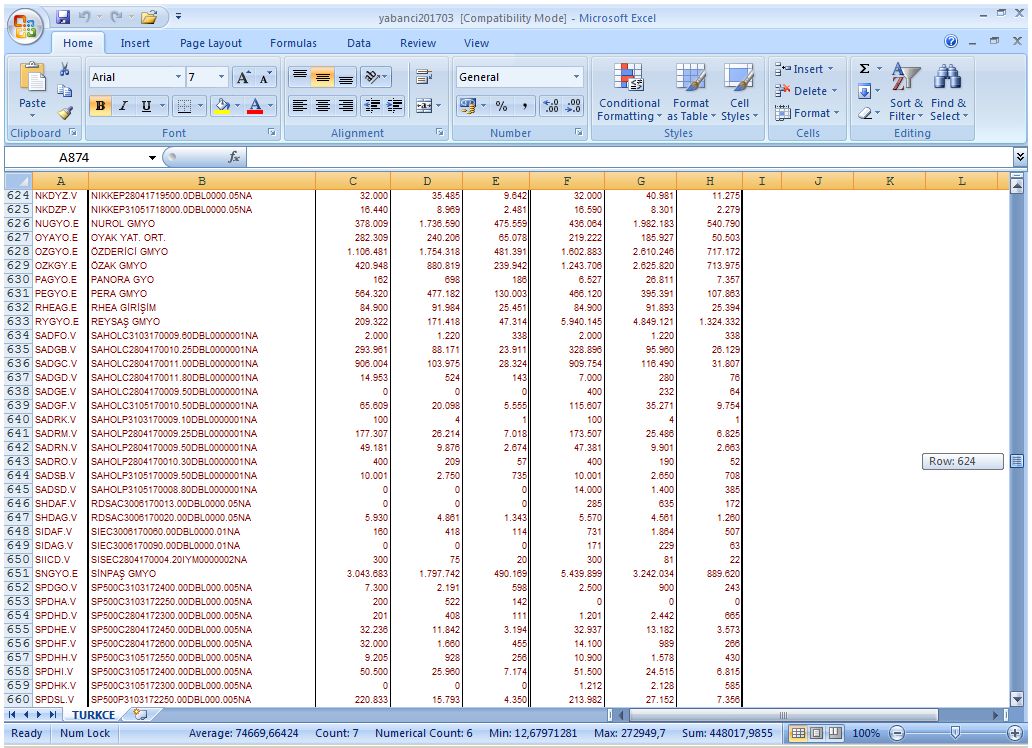Open the General number format dropdown
This screenshot has height=748, width=1032.
[577, 77]
